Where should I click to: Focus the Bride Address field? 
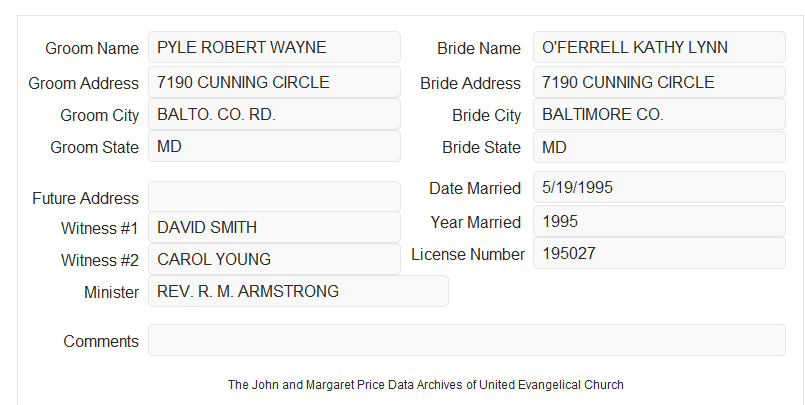[659, 82]
